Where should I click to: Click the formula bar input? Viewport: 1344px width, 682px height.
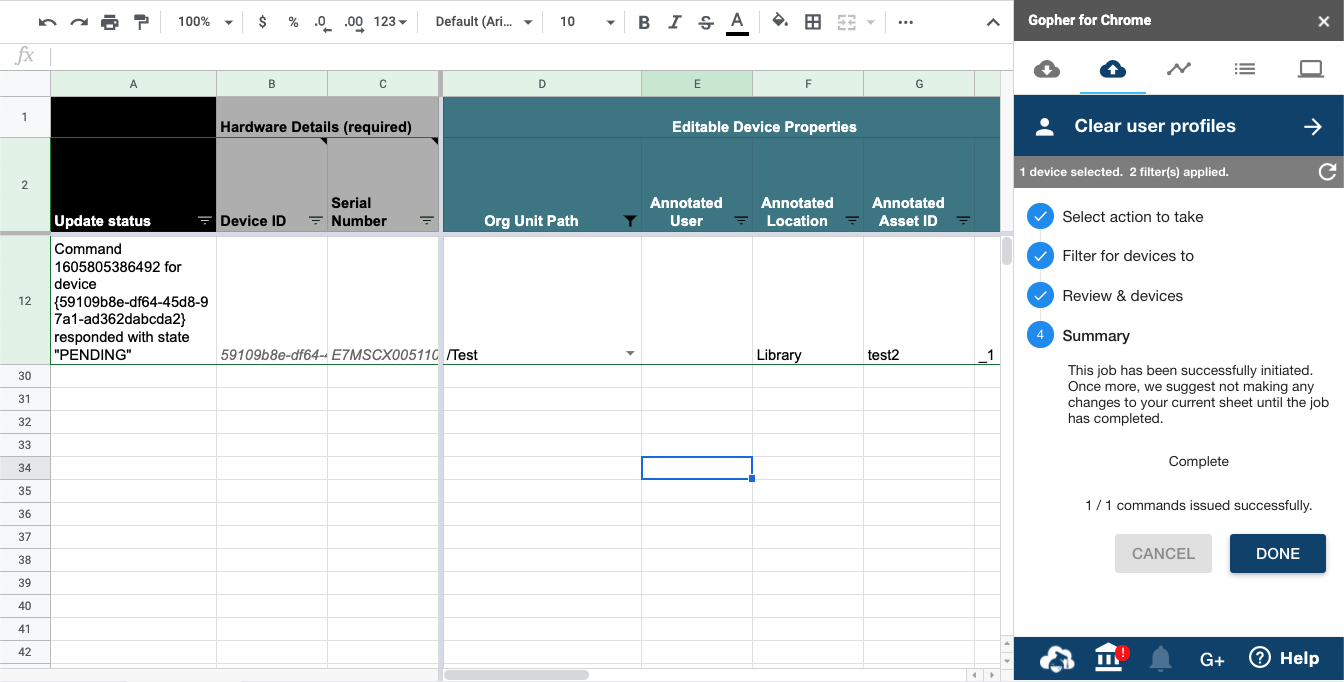[x=520, y=56]
